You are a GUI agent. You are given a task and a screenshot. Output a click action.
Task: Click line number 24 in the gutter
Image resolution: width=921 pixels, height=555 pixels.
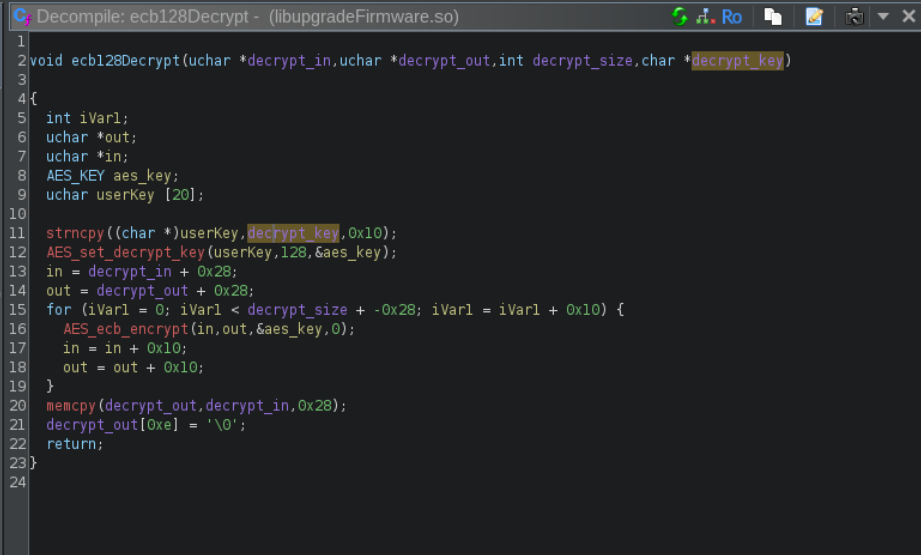(18, 482)
